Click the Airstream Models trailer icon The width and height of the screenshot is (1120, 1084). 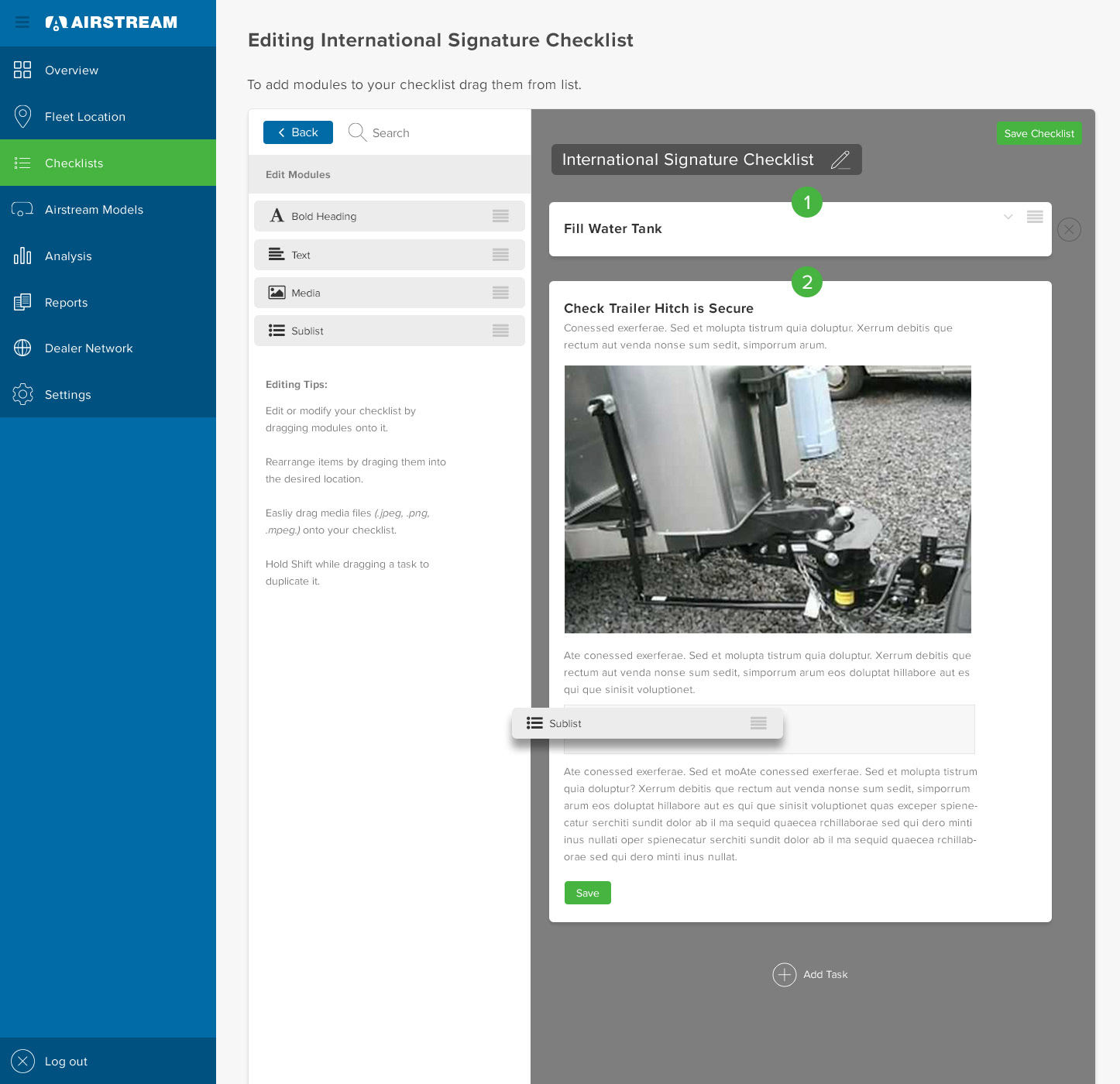[x=22, y=209]
